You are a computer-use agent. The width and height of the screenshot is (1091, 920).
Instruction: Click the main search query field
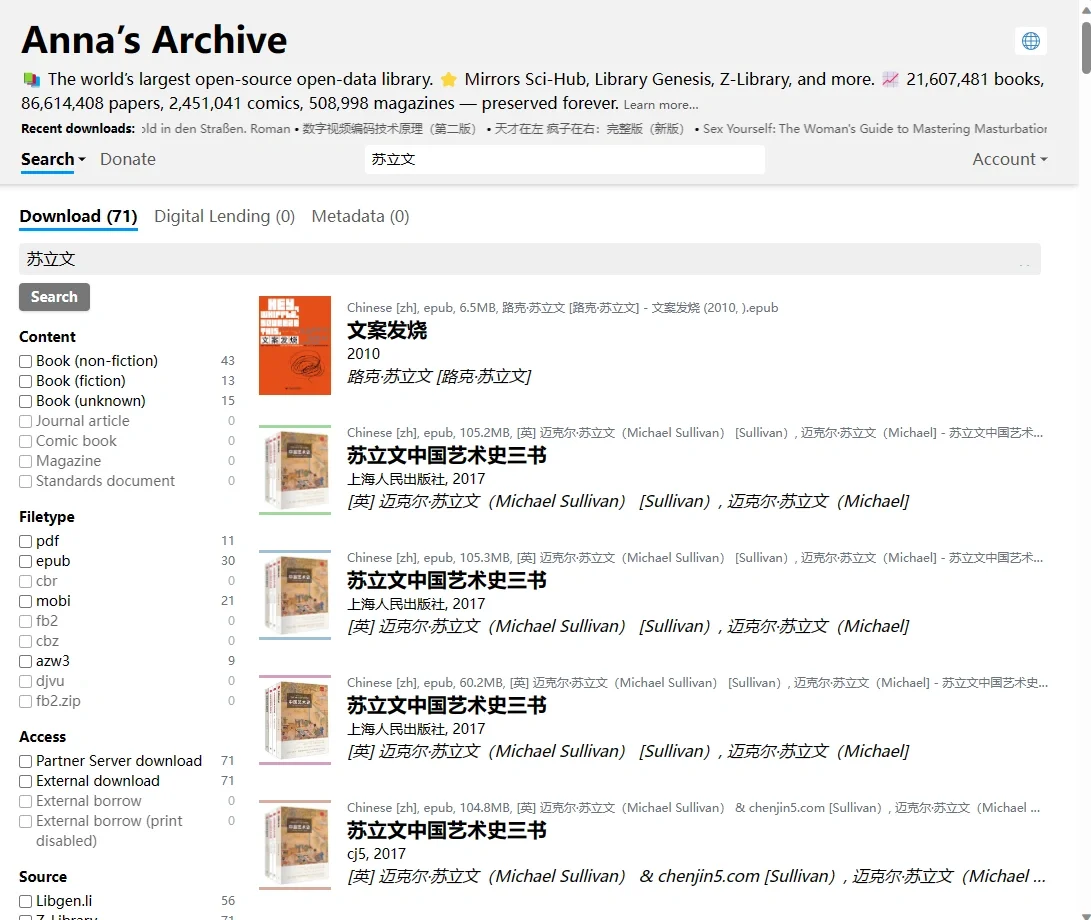coord(529,259)
